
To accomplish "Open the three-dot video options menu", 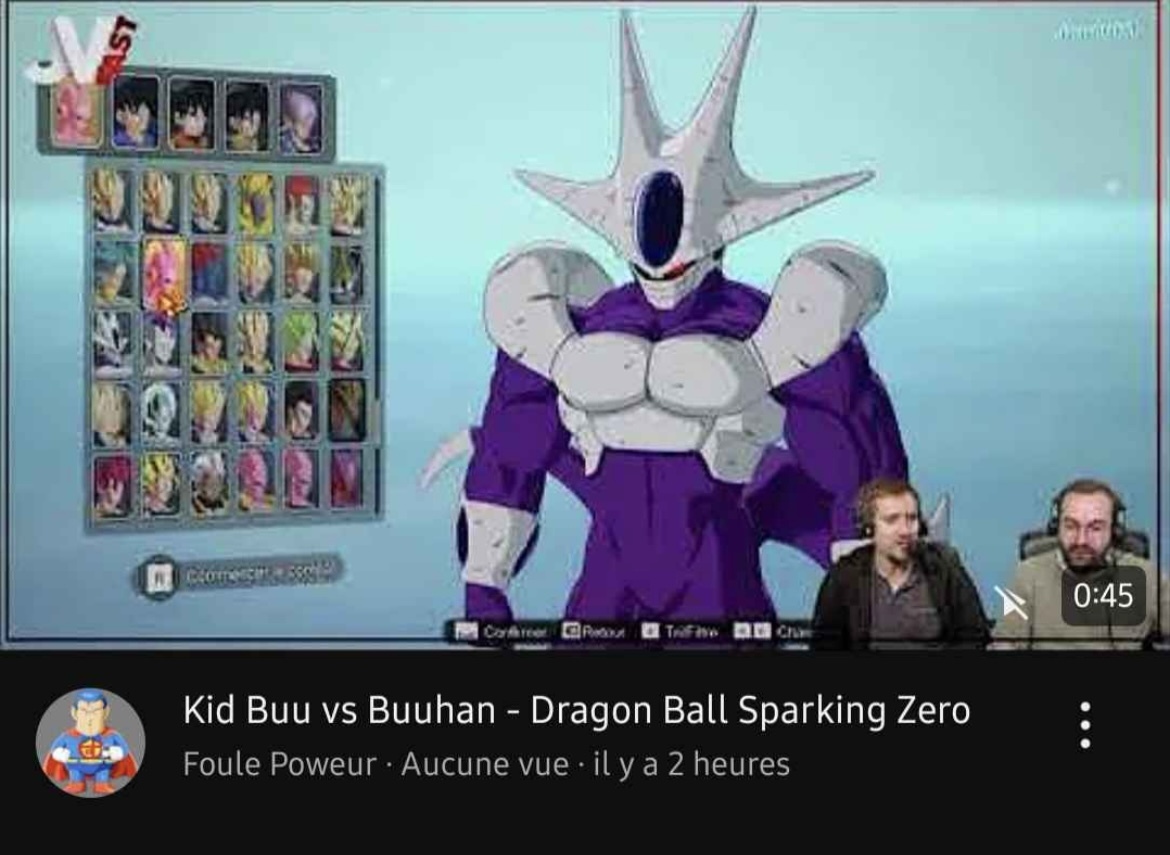I will click(x=1085, y=724).
